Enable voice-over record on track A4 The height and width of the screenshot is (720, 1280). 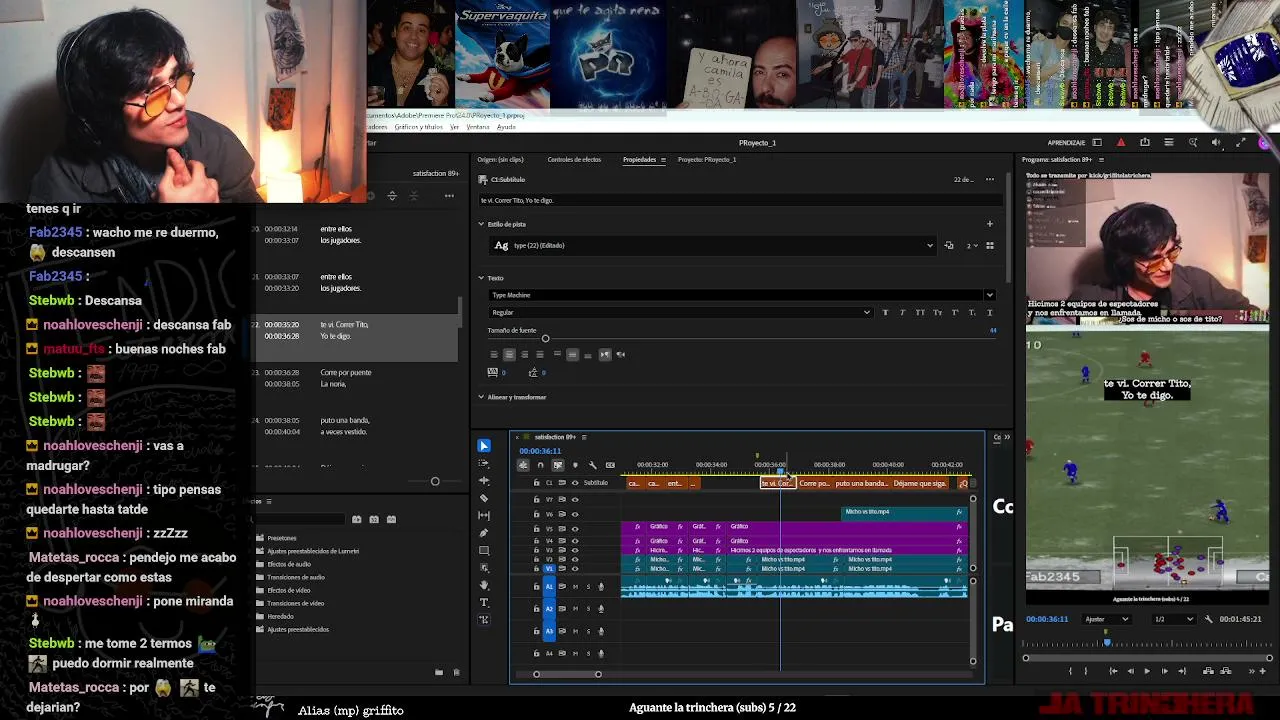600,654
